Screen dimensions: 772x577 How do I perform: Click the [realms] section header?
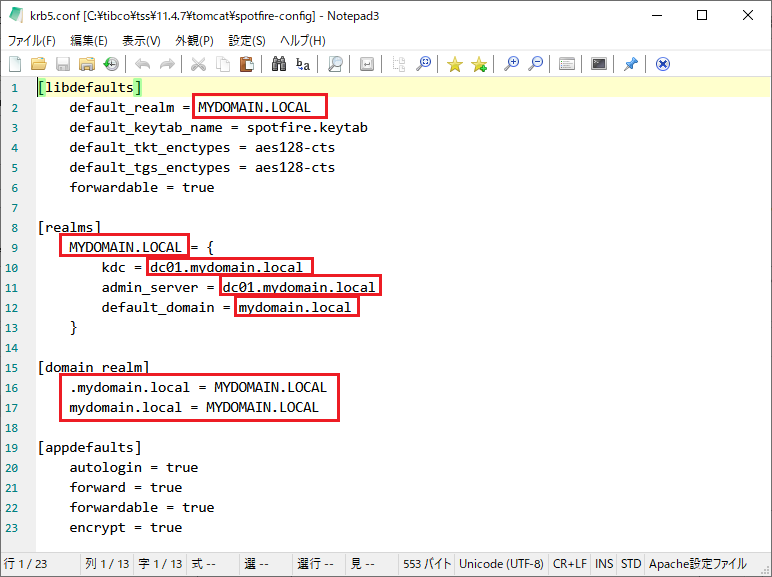[69, 227]
